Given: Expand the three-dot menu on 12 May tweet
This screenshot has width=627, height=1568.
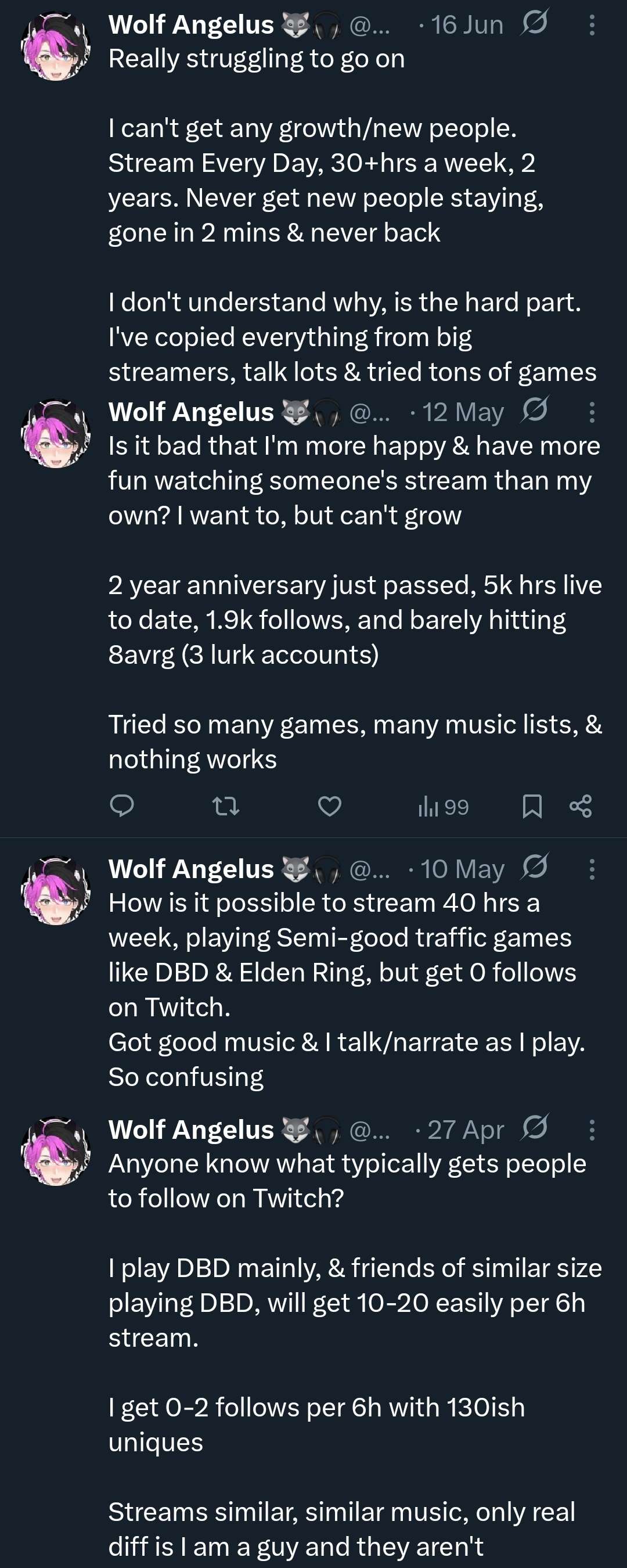Looking at the screenshot, I should point(592,412).
